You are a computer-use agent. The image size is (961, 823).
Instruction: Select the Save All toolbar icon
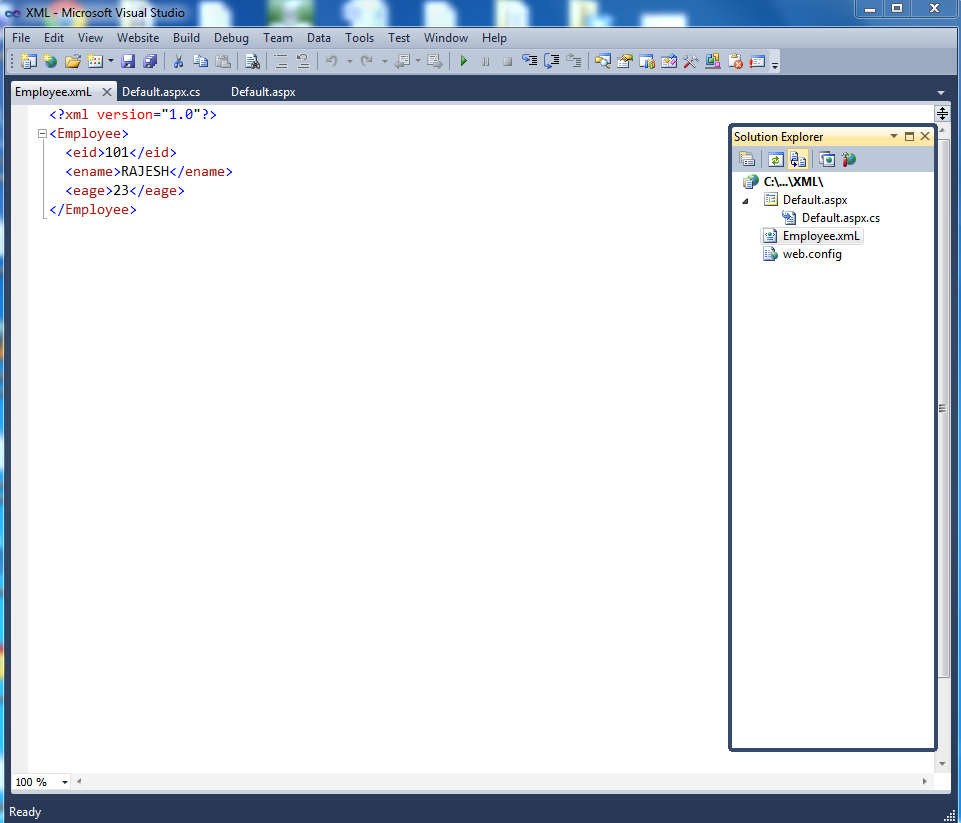151,61
